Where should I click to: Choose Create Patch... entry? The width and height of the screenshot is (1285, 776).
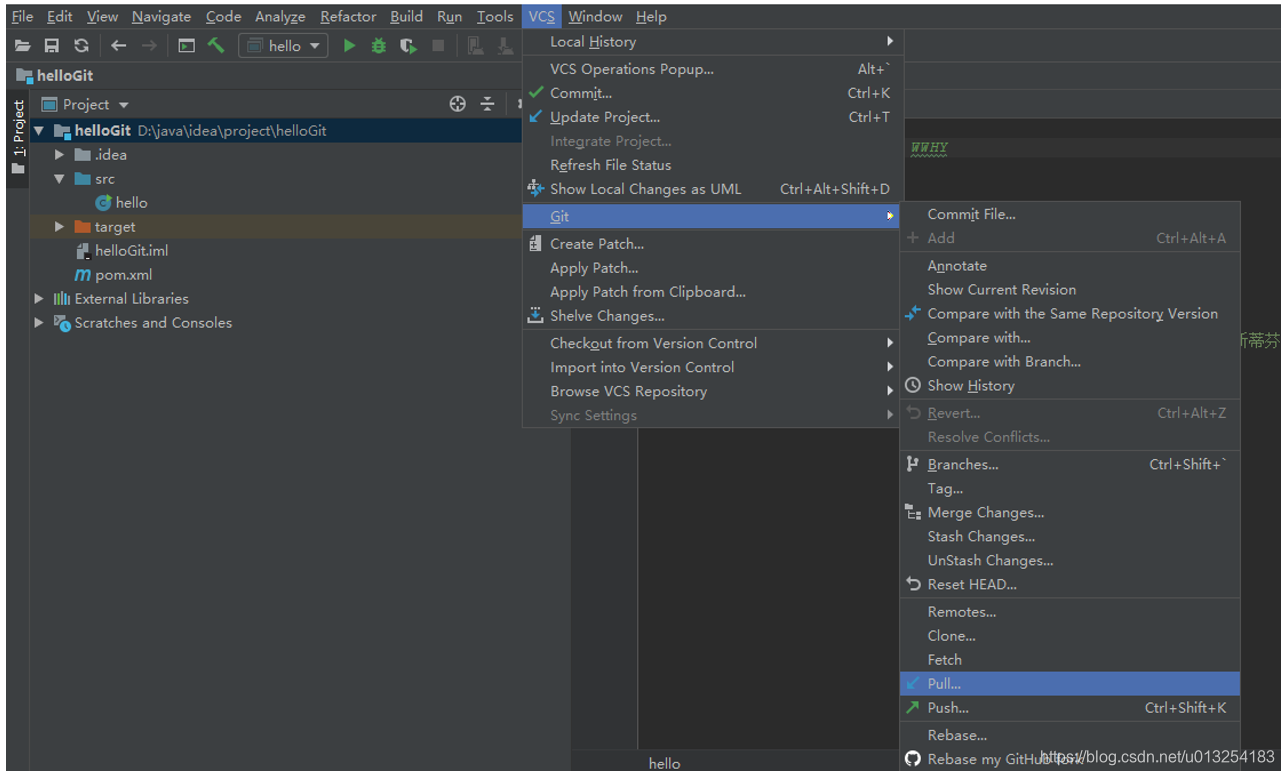pos(711,244)
